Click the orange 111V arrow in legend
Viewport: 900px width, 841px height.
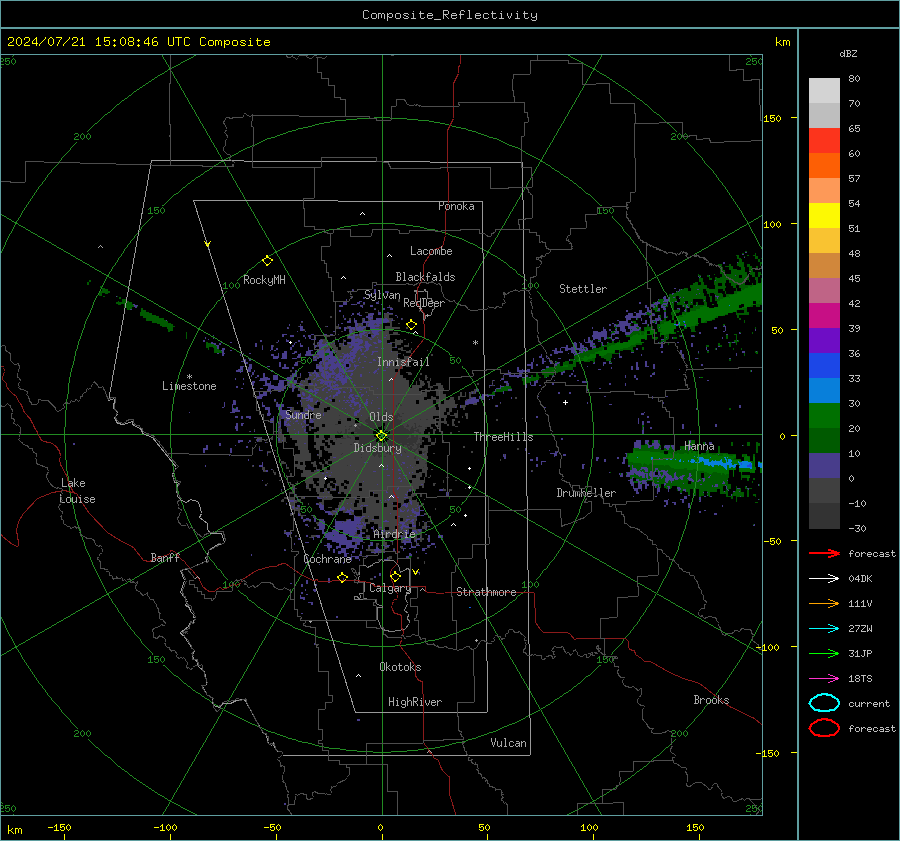[824, 603]
